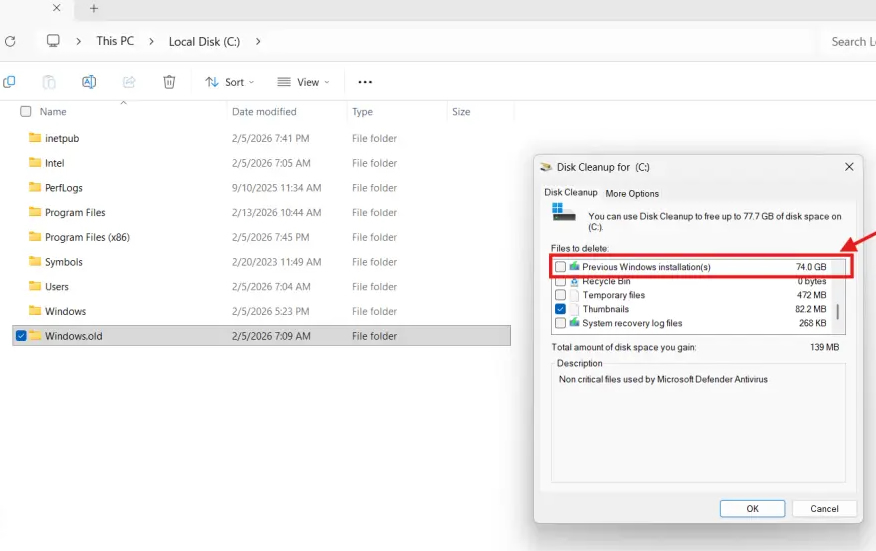
Task: Open the View dropdown
Action: [x=303, y=82]
